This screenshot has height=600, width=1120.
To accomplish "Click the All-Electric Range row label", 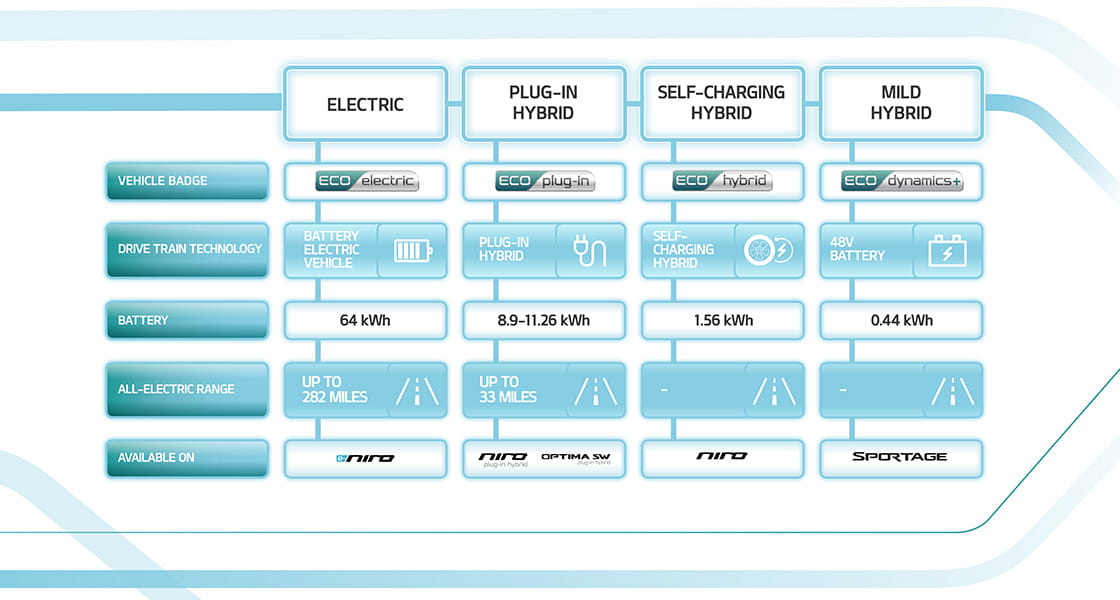I will [187, 389].
